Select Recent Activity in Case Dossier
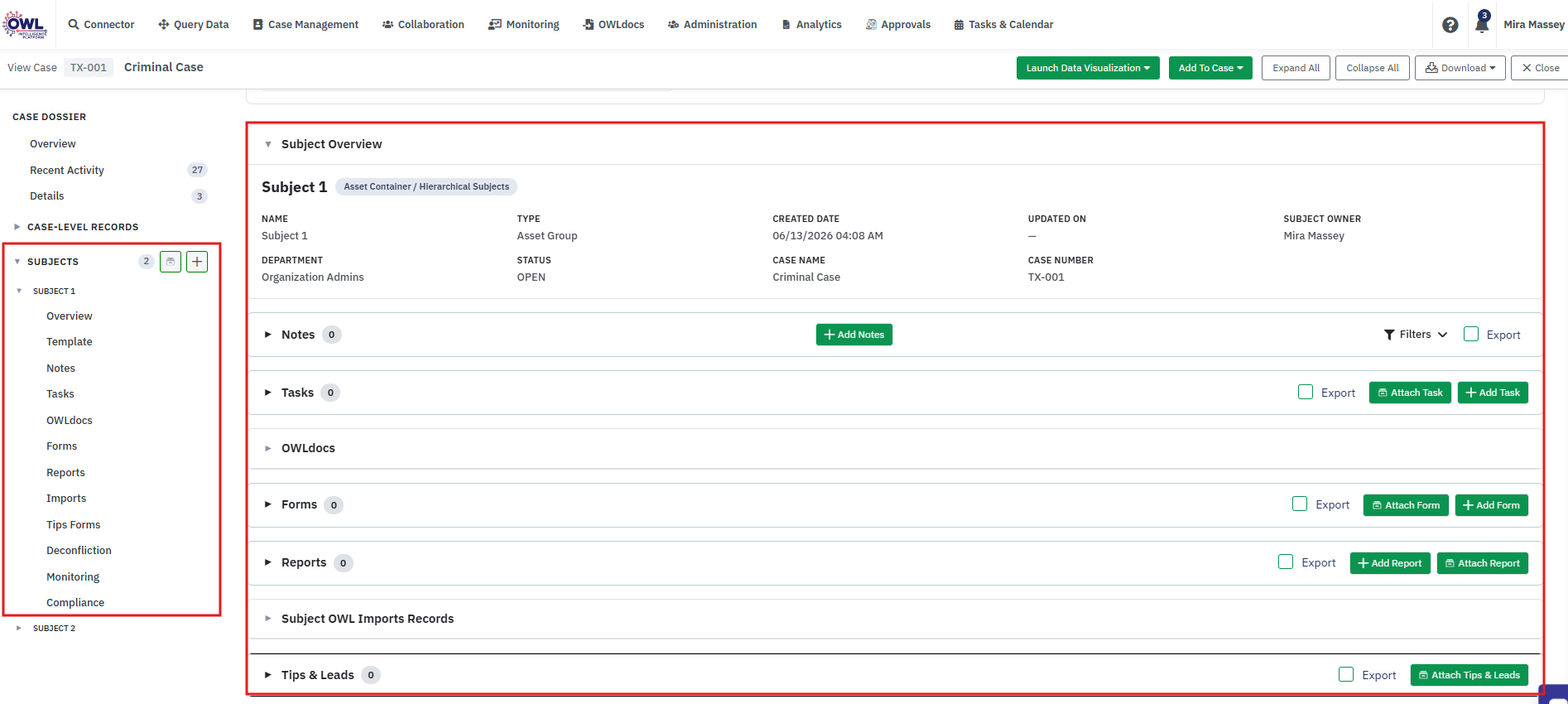The height and width of the screenshot is (704, 1568). point(67,170)
